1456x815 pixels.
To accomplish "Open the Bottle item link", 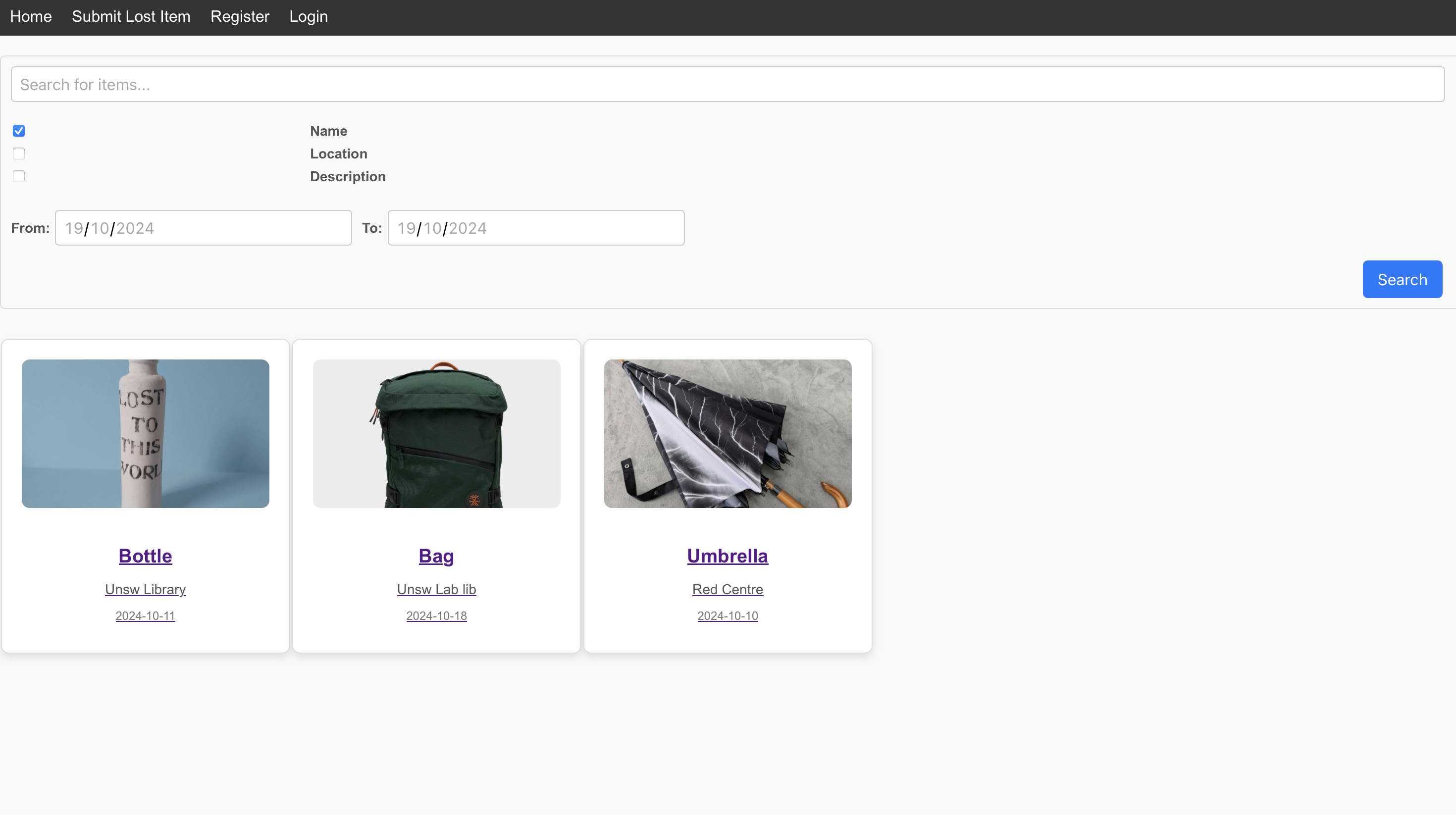I will pos(145,556).
